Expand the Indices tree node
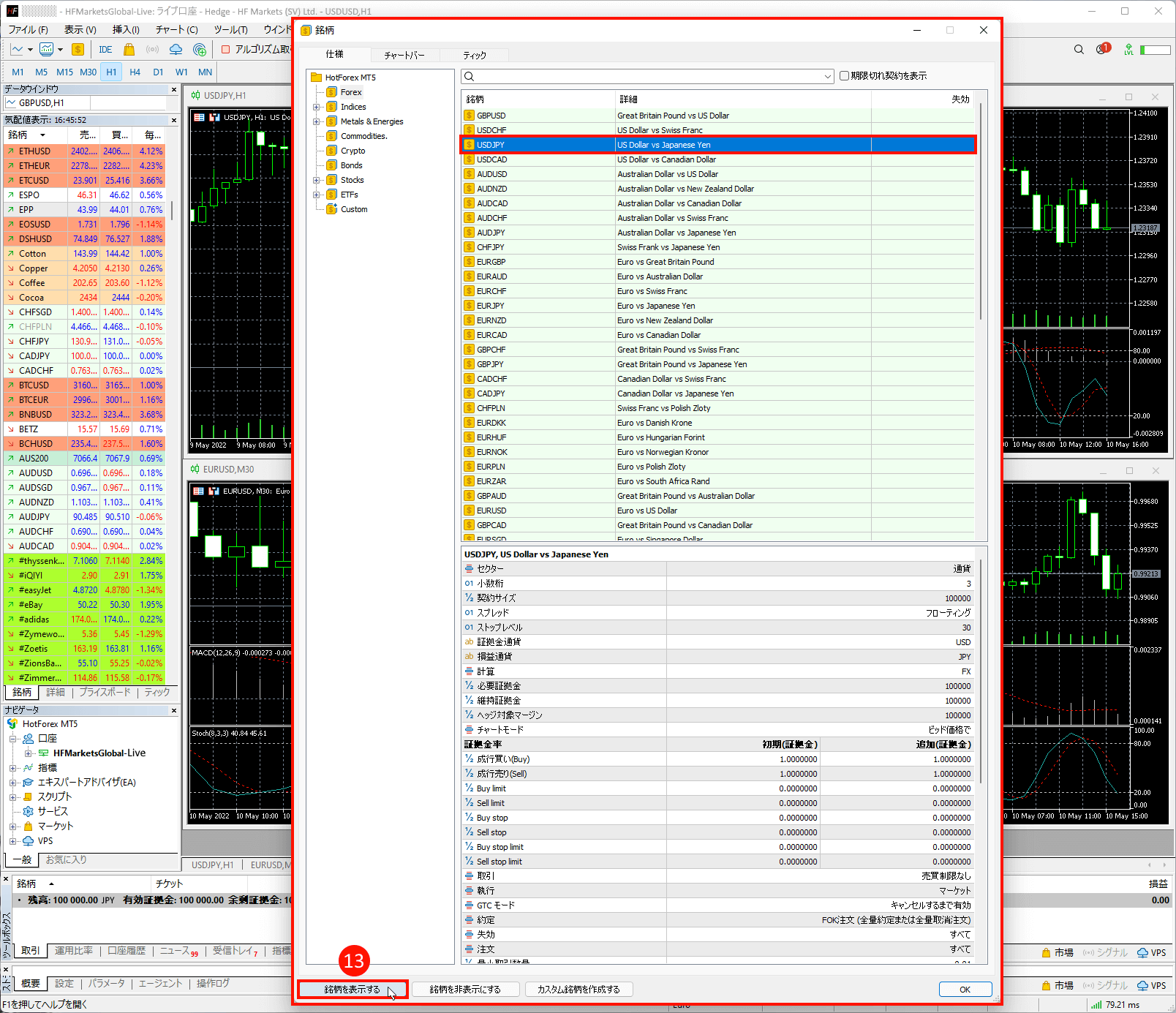This screenshot has width=1176, height=1013. (317, 107)
